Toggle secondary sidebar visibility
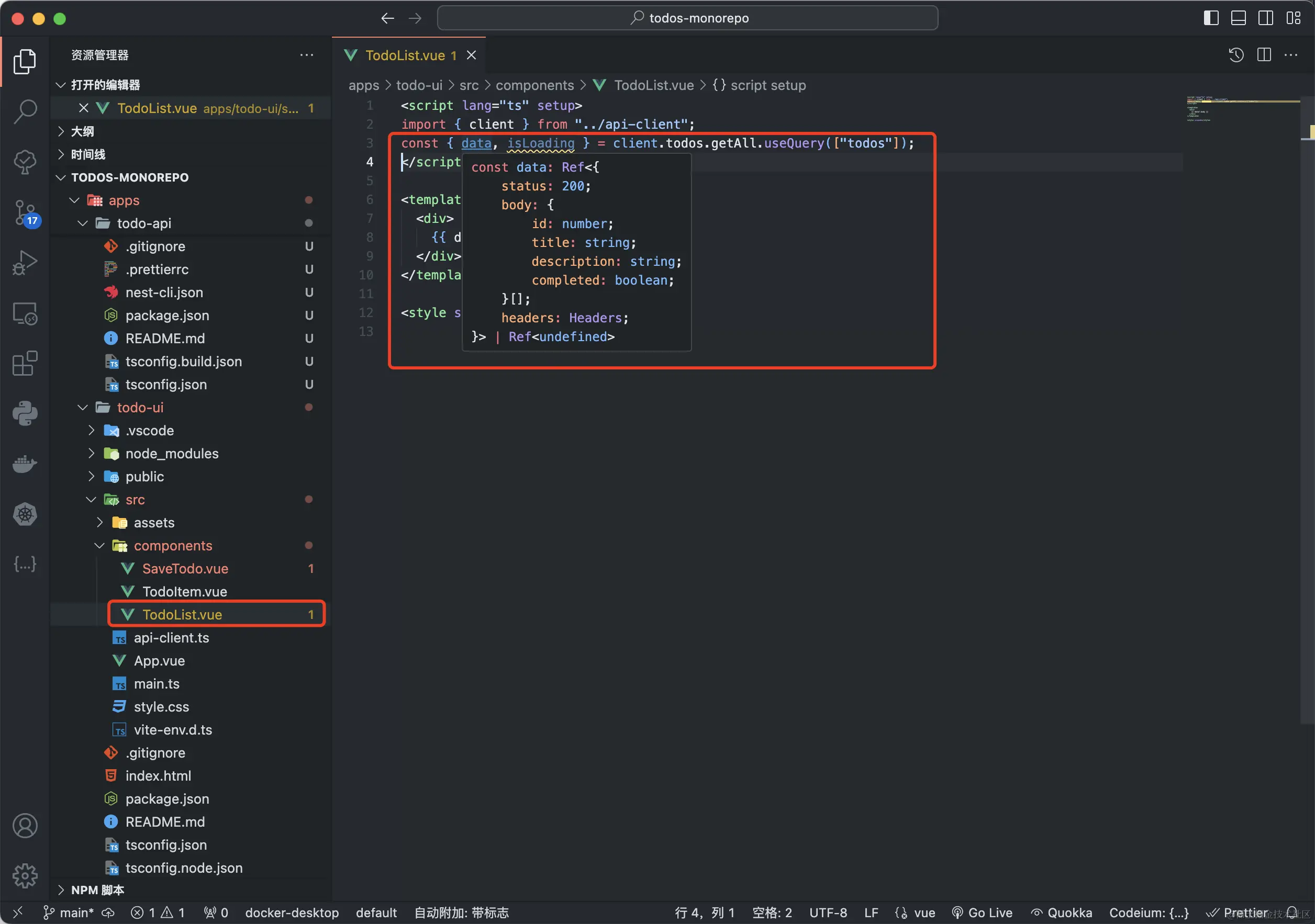Screen dimensions: 1315x924 pos(1266,18)
